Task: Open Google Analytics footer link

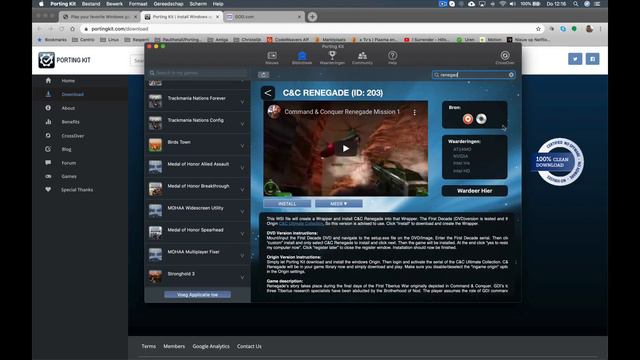Action: (211, 346)
